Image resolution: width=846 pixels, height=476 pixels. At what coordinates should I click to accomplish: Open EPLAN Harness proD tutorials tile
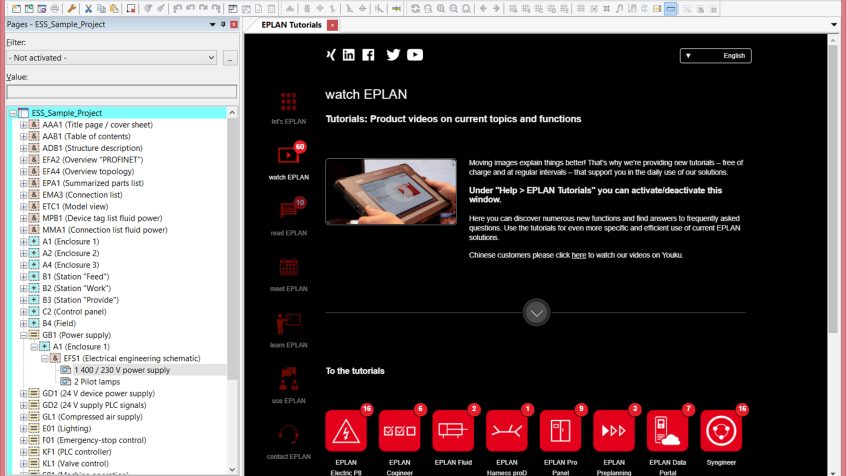coord(507,430)
